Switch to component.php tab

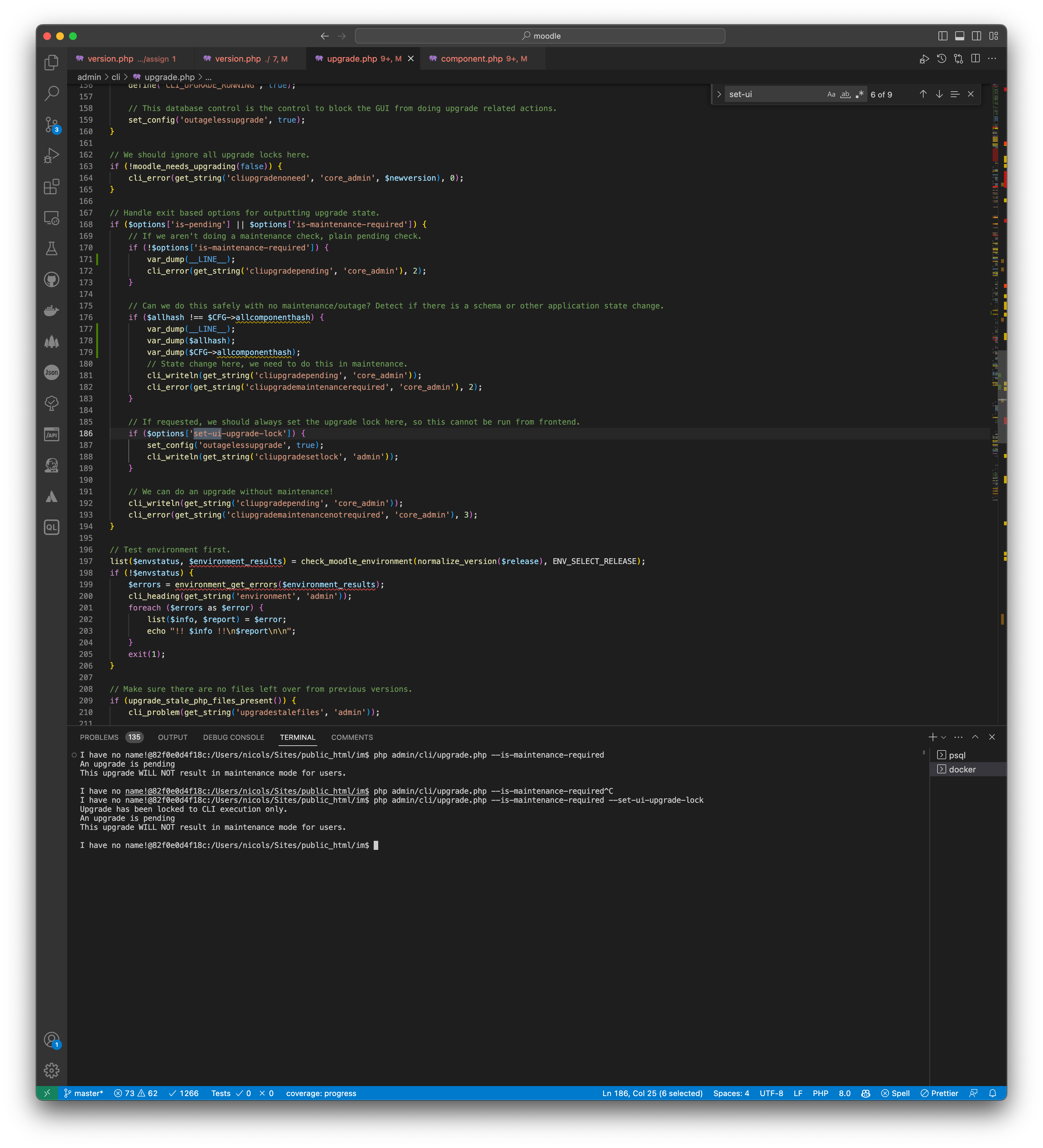[x=483, y=59]
